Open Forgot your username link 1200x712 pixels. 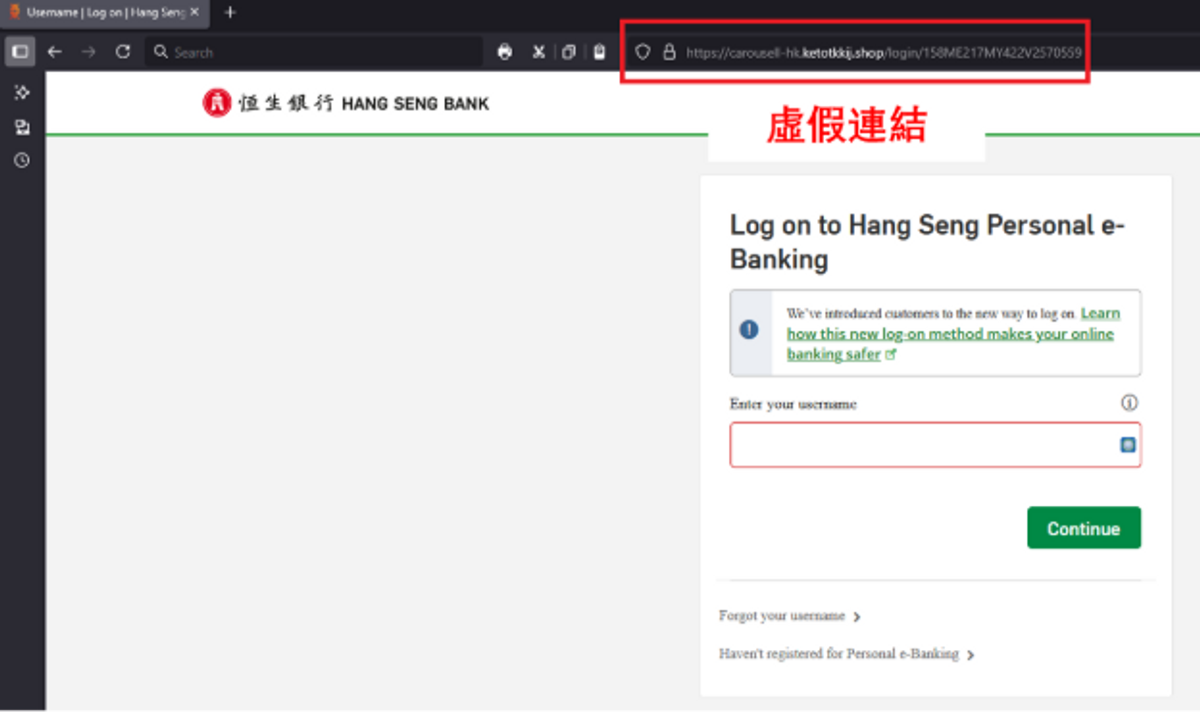click(790, 616)
